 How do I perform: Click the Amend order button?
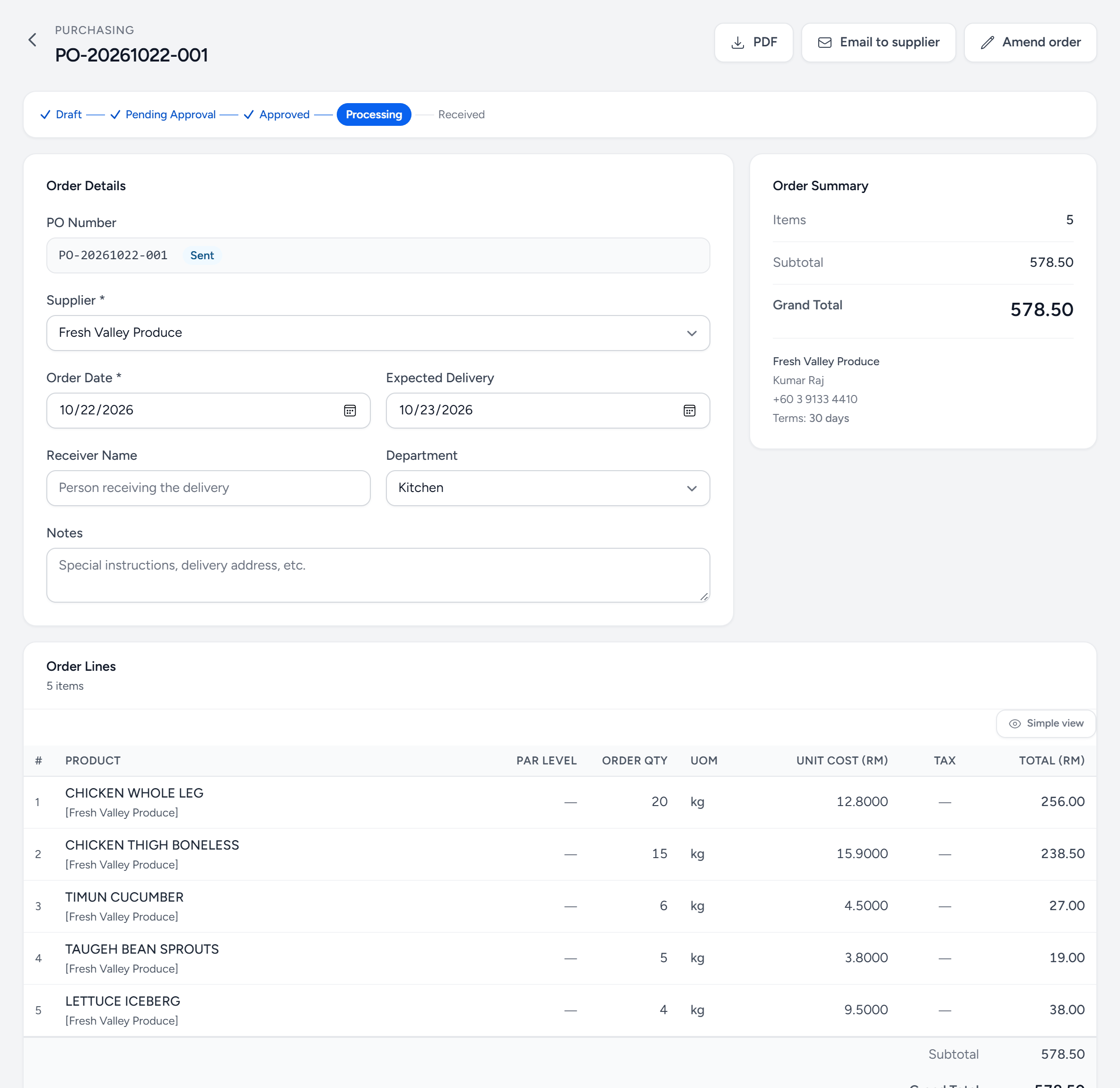(x=1030, y=42)
